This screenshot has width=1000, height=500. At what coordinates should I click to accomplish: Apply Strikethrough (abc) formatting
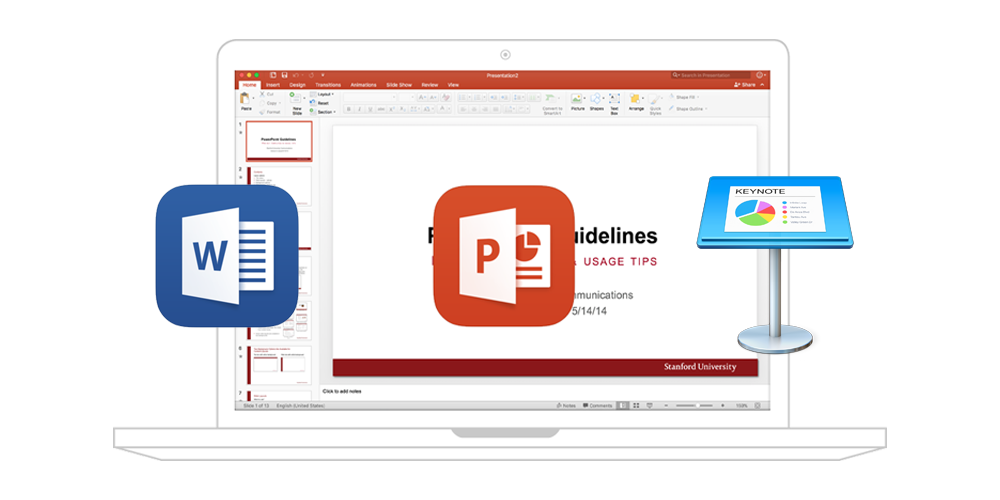click(x=381, y=109)
